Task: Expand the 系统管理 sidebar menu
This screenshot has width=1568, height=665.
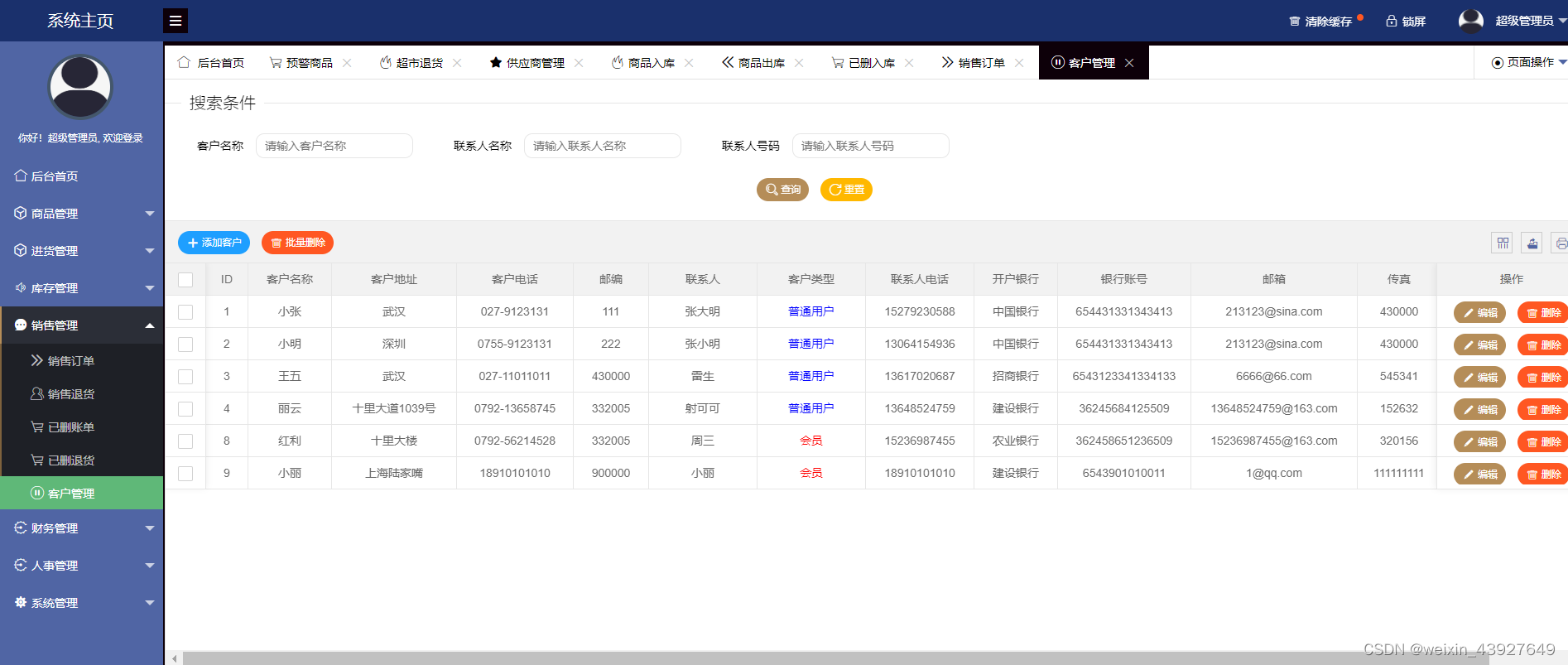Action: tap(82, 602)
